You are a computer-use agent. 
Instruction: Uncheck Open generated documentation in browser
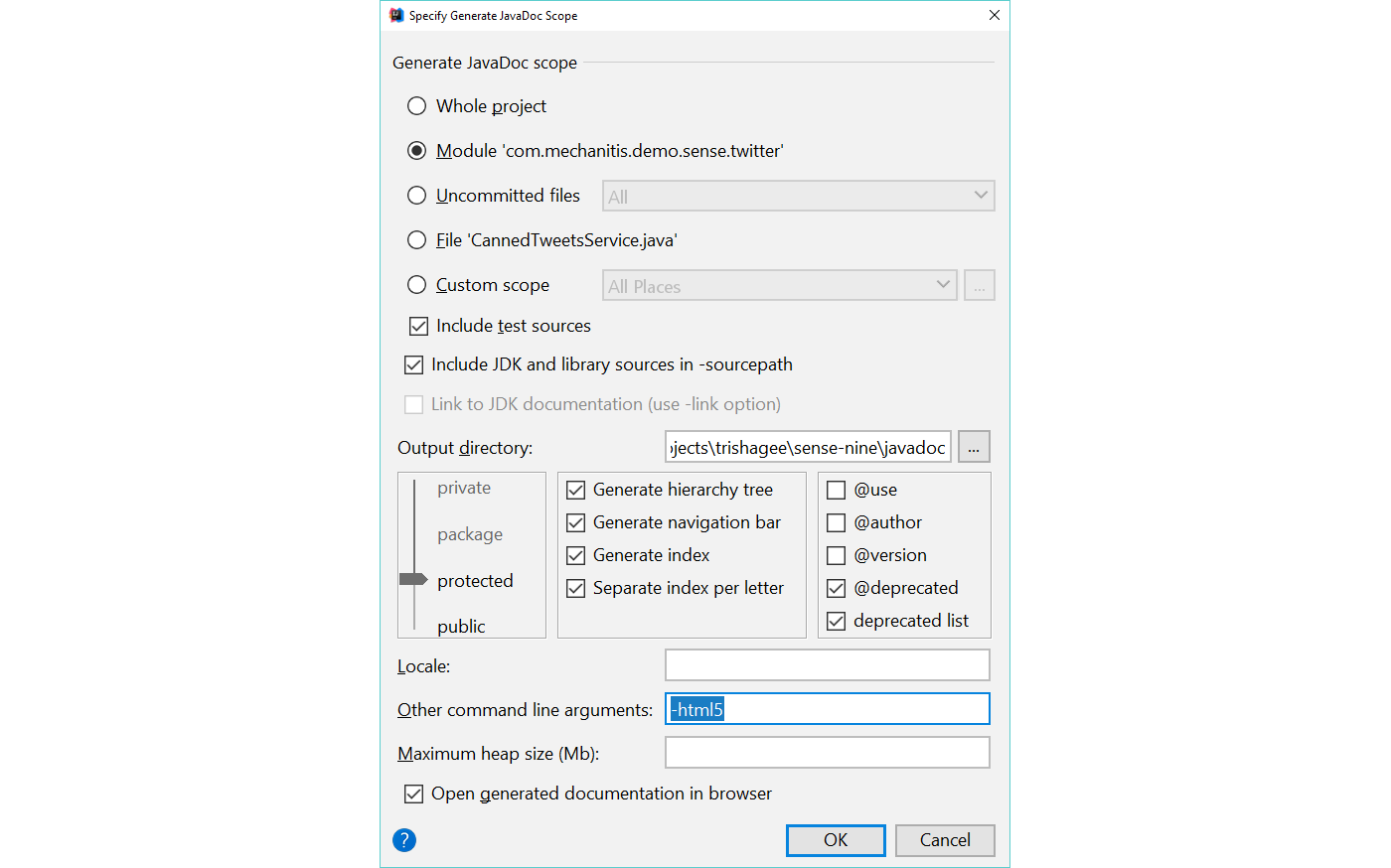pyautogui.click(x=414, y=794)
